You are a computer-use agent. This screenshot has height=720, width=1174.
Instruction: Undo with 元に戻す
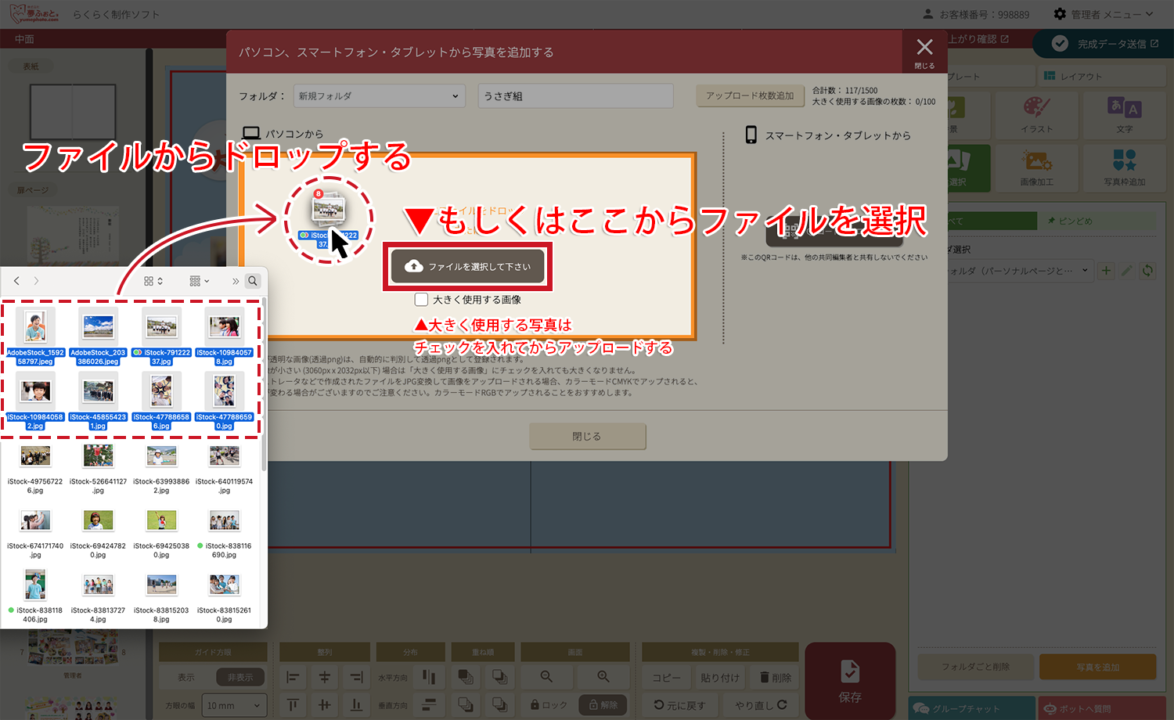[x=679, y=704]
